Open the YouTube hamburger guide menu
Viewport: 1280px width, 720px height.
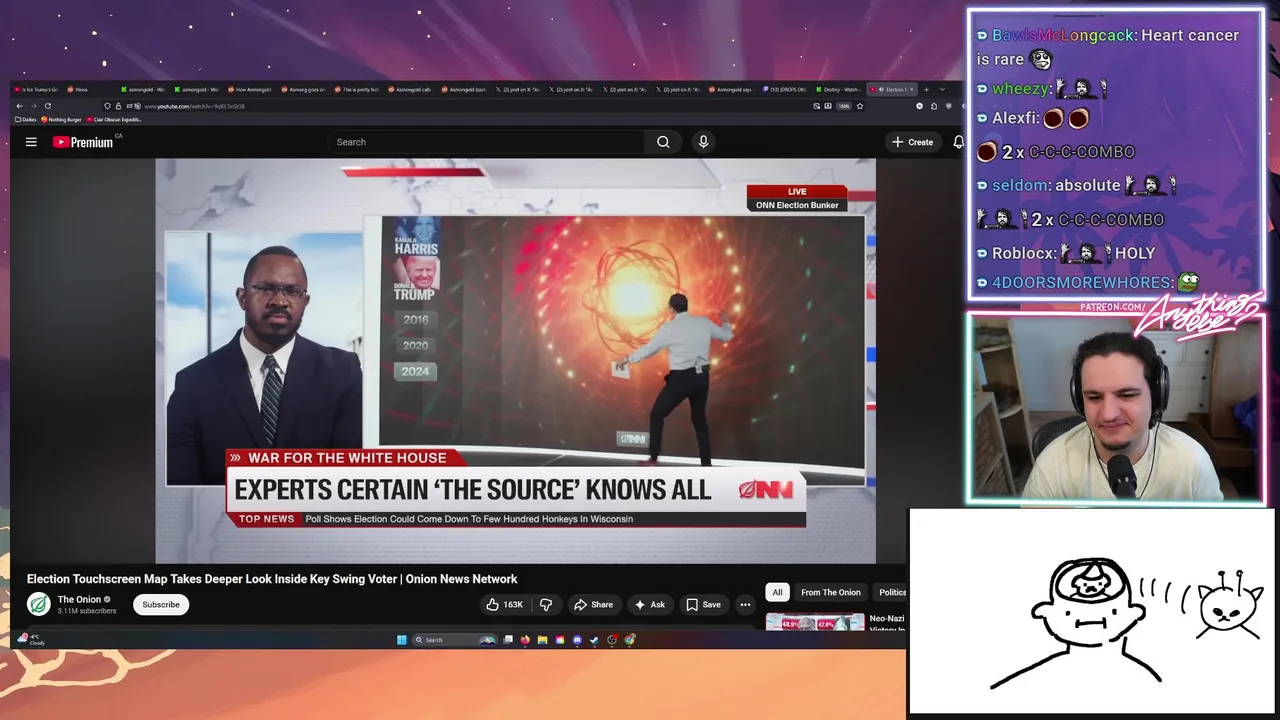pos(31,142)
